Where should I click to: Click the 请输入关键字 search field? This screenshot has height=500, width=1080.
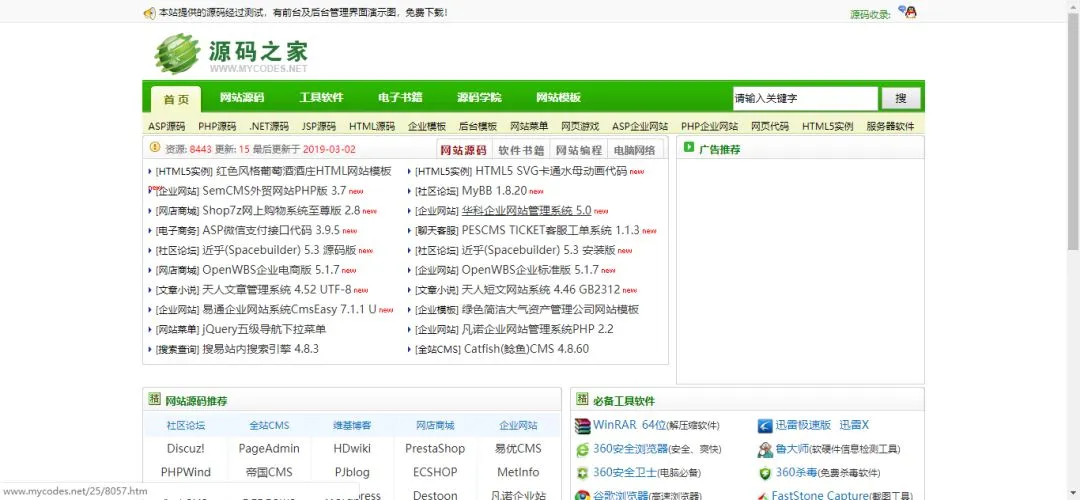[805, 98]
